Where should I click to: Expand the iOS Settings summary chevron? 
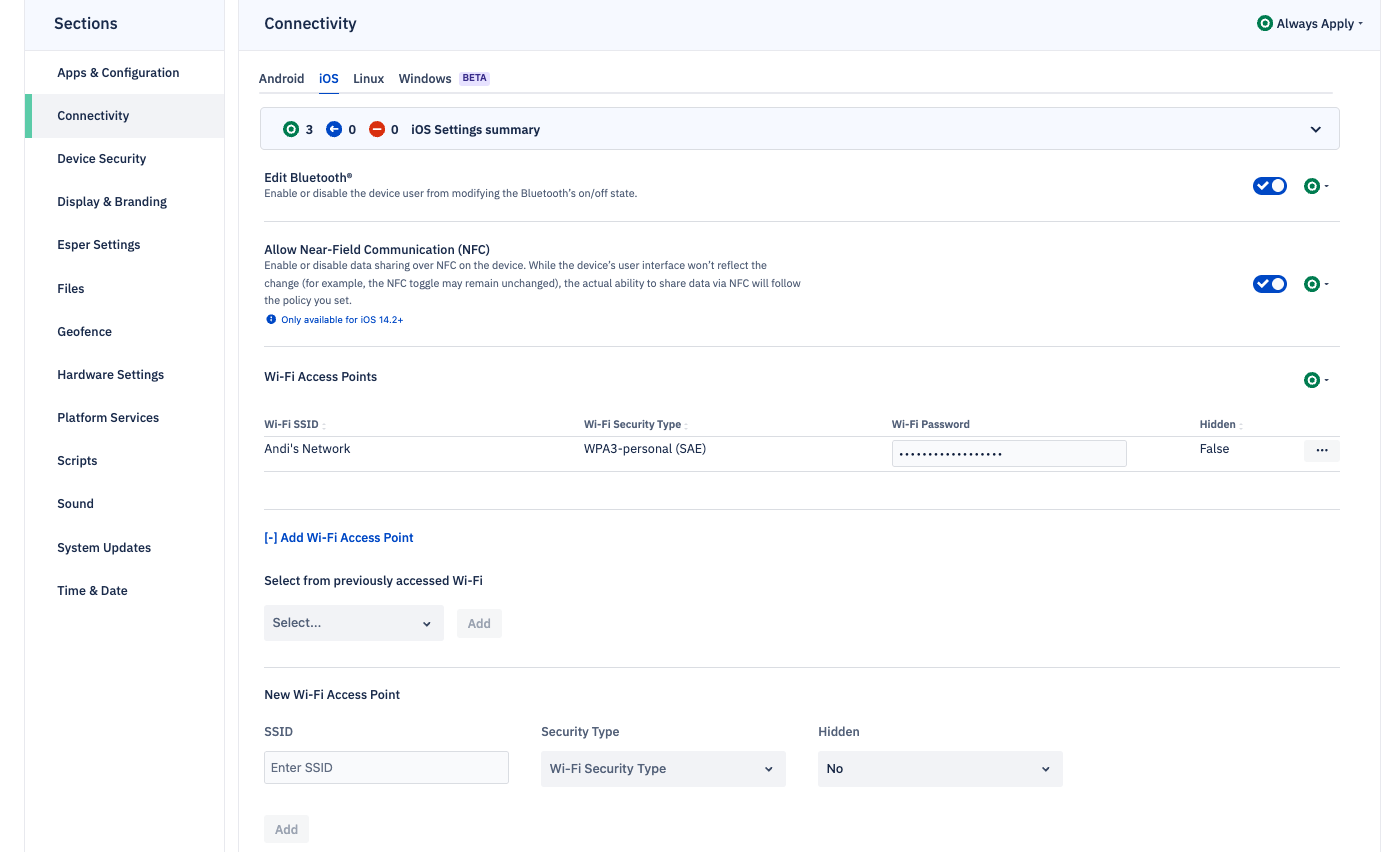(1315, 130)
